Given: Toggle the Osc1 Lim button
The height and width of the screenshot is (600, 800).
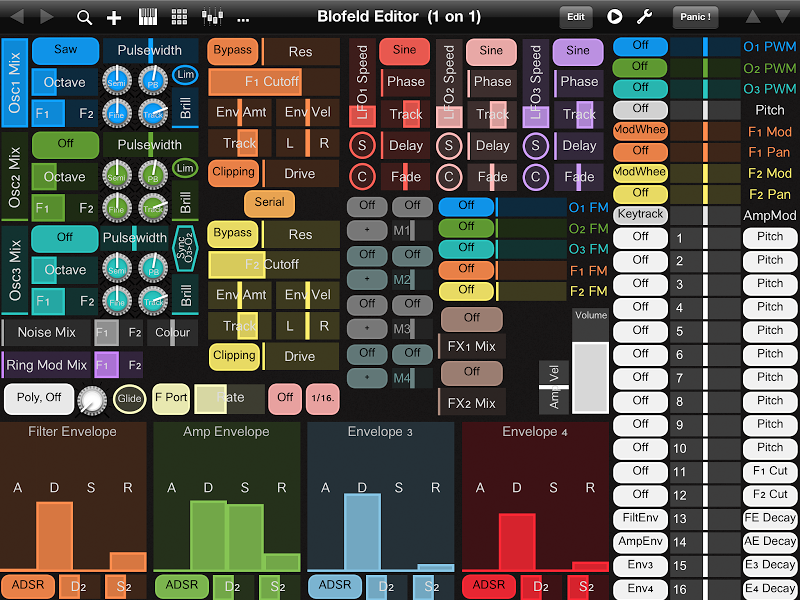Looking at the screenshot, I should click(x=185, y=75).
